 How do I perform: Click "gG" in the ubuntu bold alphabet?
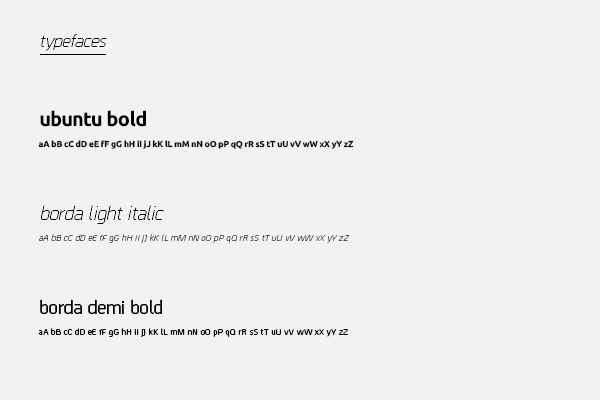click(x=117, y=144)
